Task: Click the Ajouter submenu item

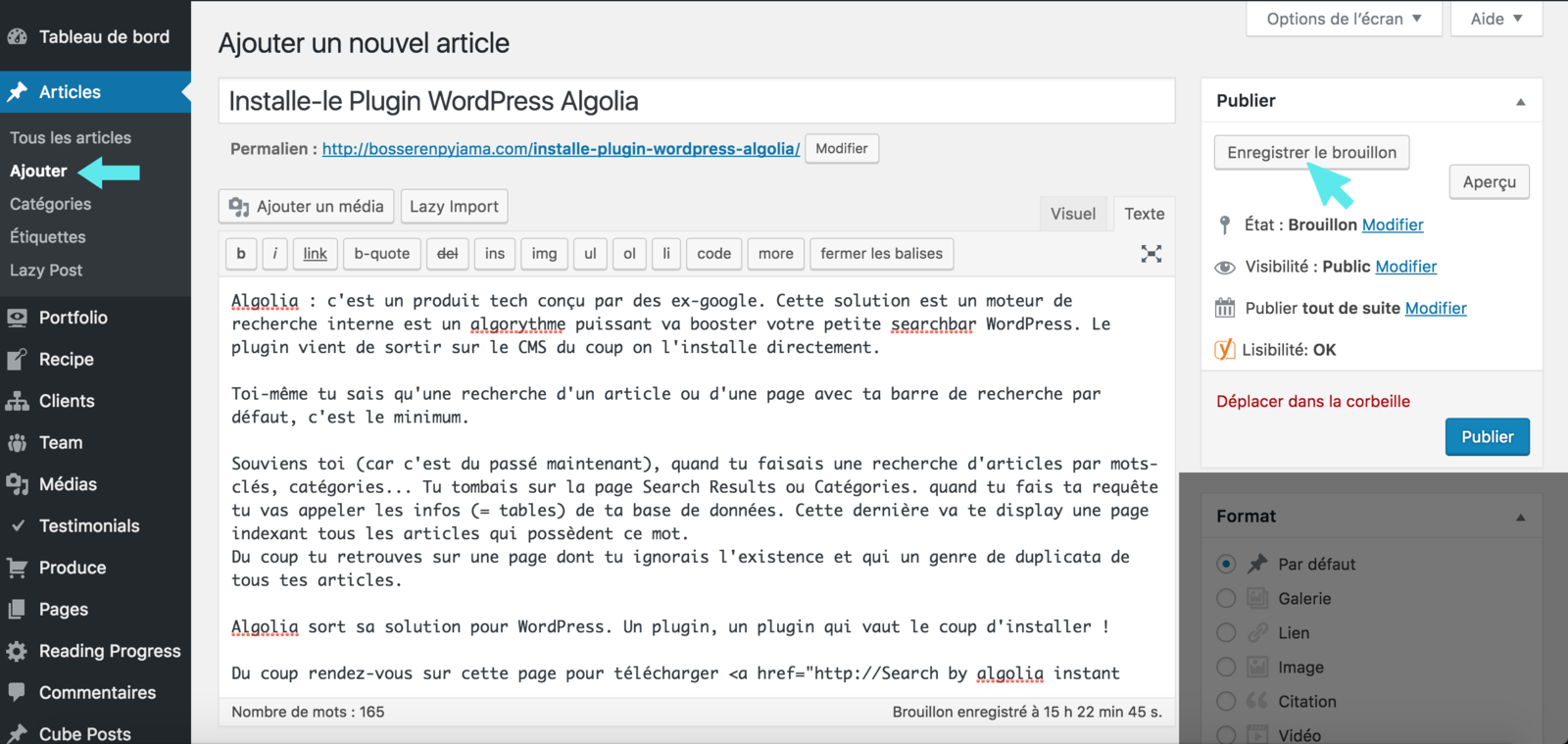Action: pyautogui.click(x=38, y=171)
